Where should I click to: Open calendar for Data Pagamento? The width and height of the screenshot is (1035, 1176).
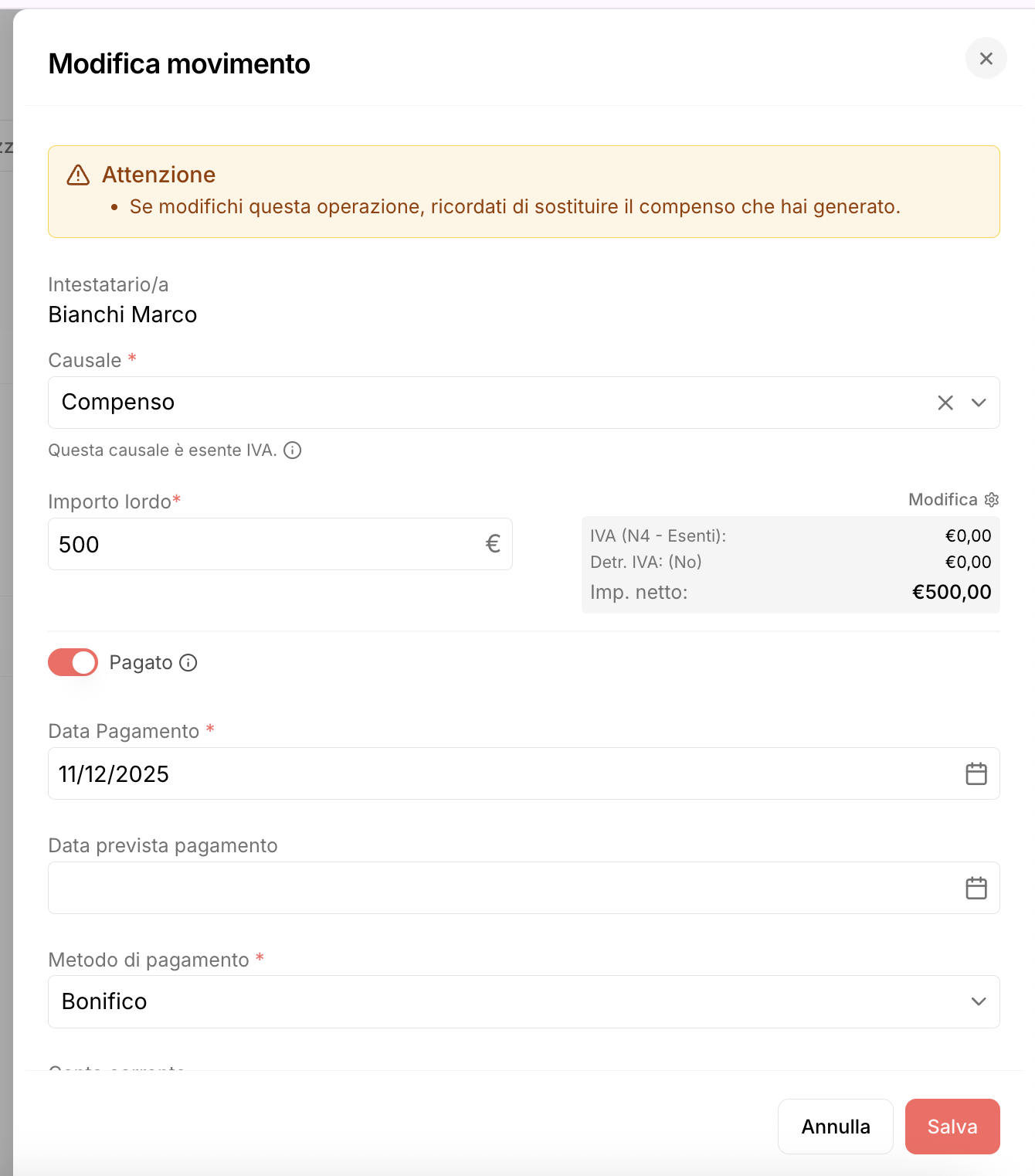click(976, 773)
